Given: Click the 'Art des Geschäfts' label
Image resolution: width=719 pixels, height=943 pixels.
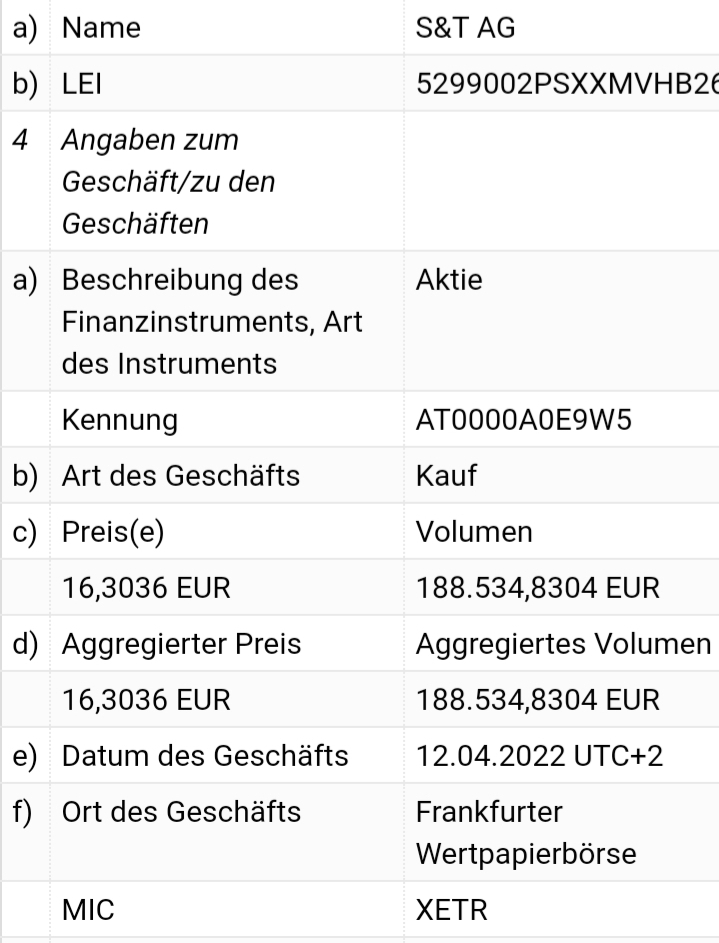Looking at the screenshot, I should click(x=180, y=476).
